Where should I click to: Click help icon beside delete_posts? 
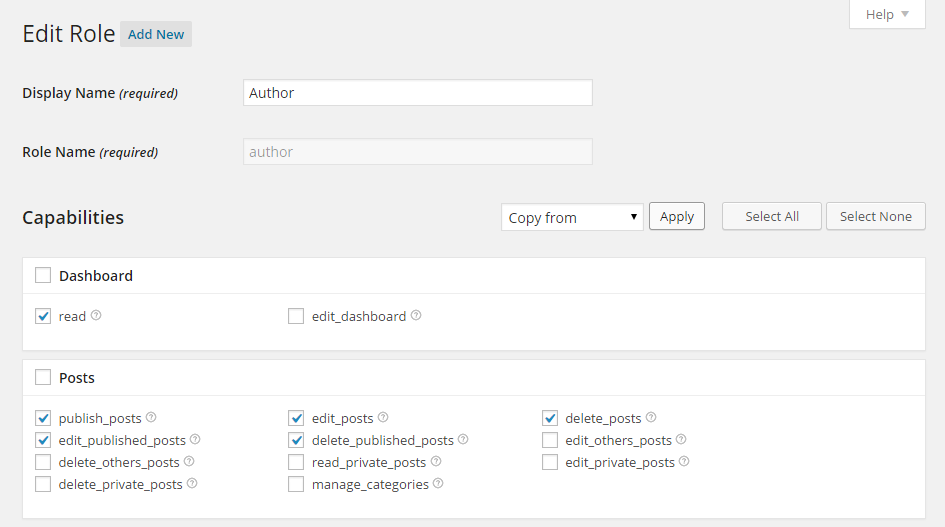[651, 417]
